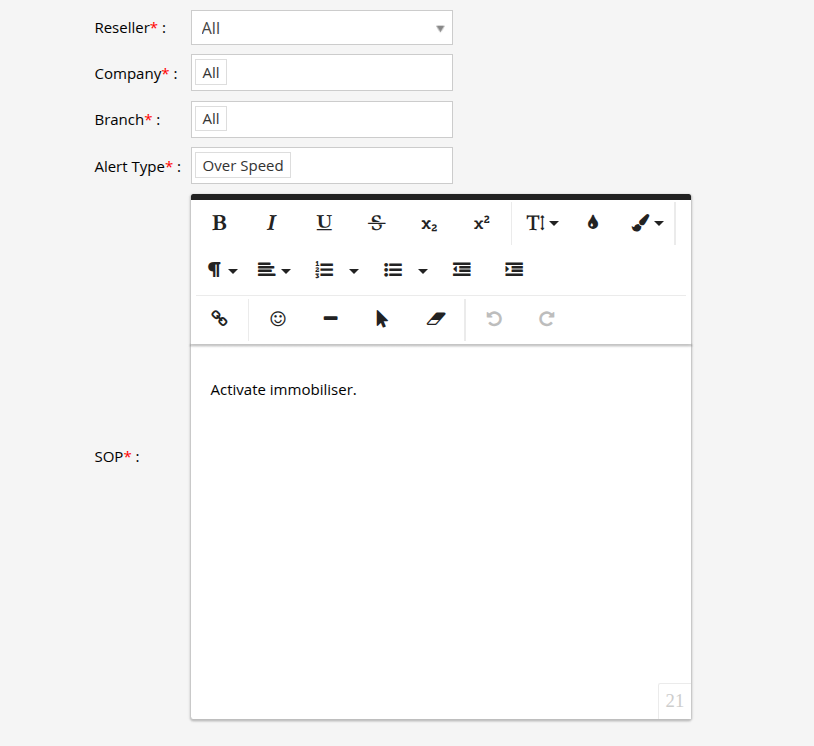Viewport: 814px width, 746px height.
Task: Open the text color droplet picker
Action: 593,223
